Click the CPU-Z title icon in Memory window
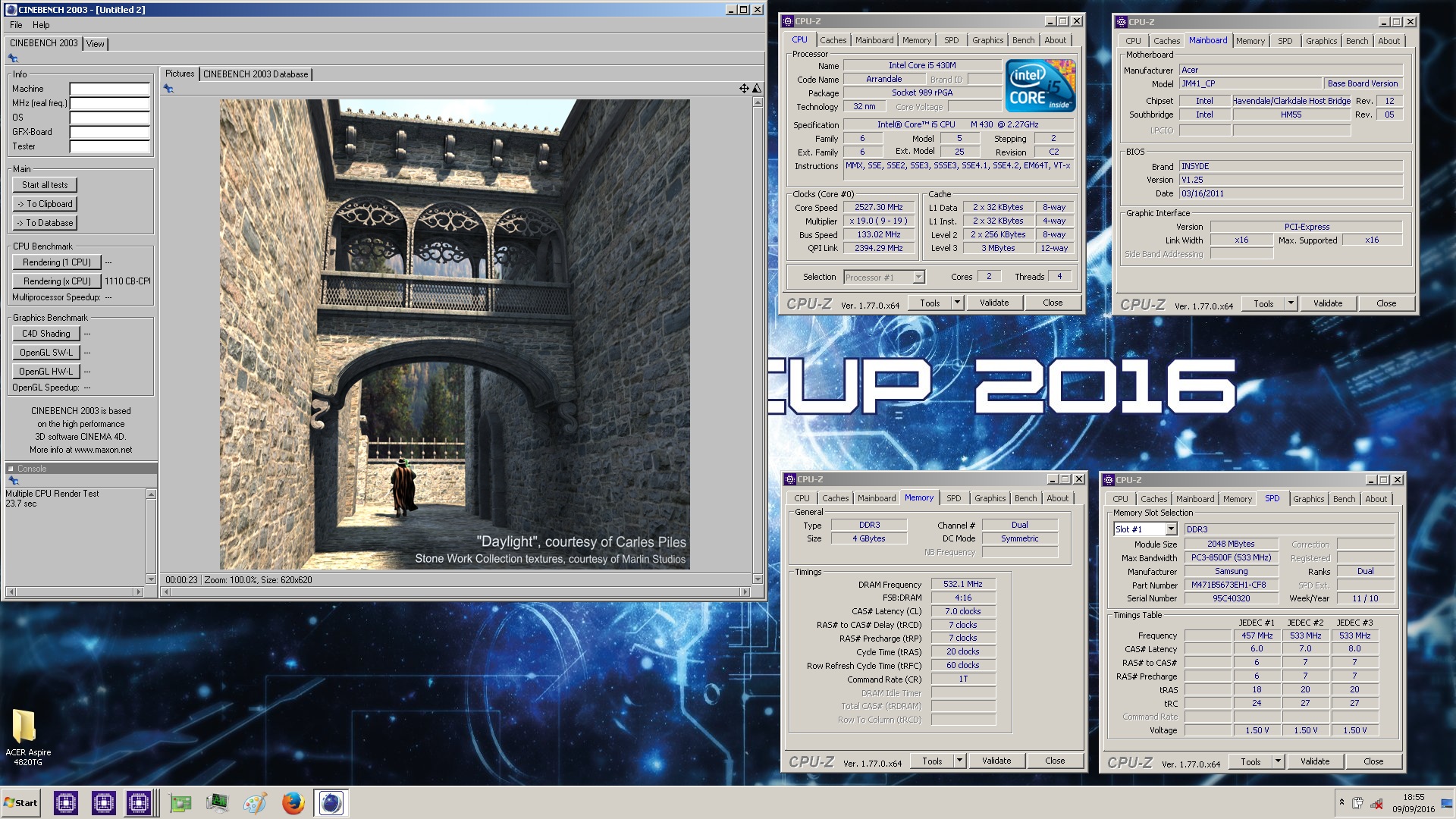Image resolution: width=1456 pixels, height=819 pixels. point(789,479)
